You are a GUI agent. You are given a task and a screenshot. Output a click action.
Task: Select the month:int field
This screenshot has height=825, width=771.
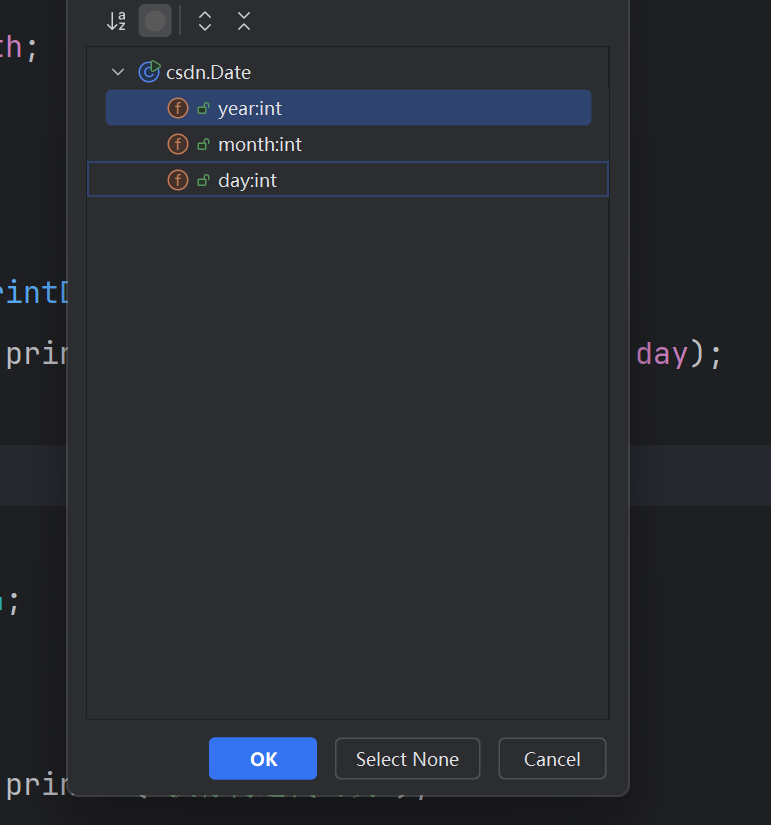tap(348, 144)
